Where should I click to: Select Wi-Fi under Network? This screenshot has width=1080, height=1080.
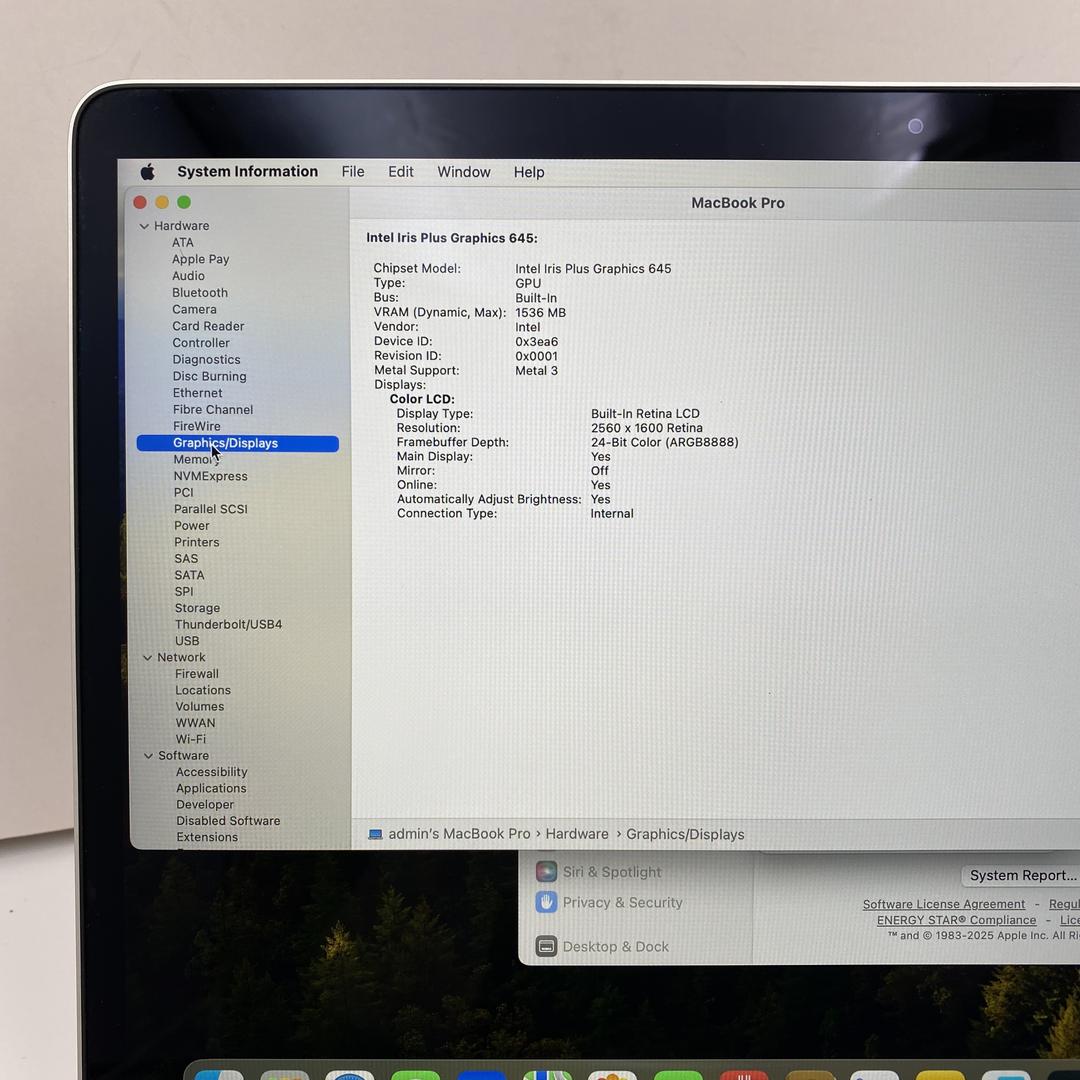[x=191, y=739]
